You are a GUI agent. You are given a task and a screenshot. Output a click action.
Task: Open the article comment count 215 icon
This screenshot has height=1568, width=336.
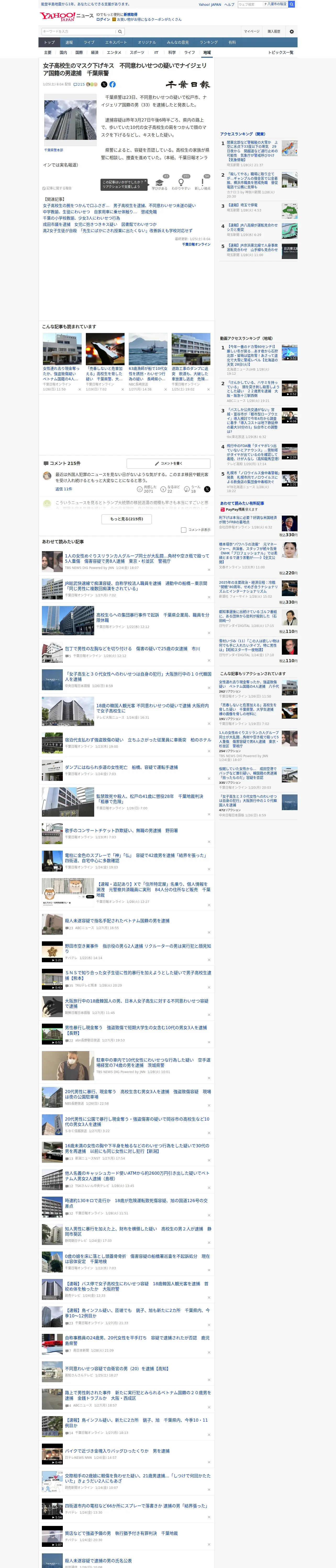tap(79, 85)
